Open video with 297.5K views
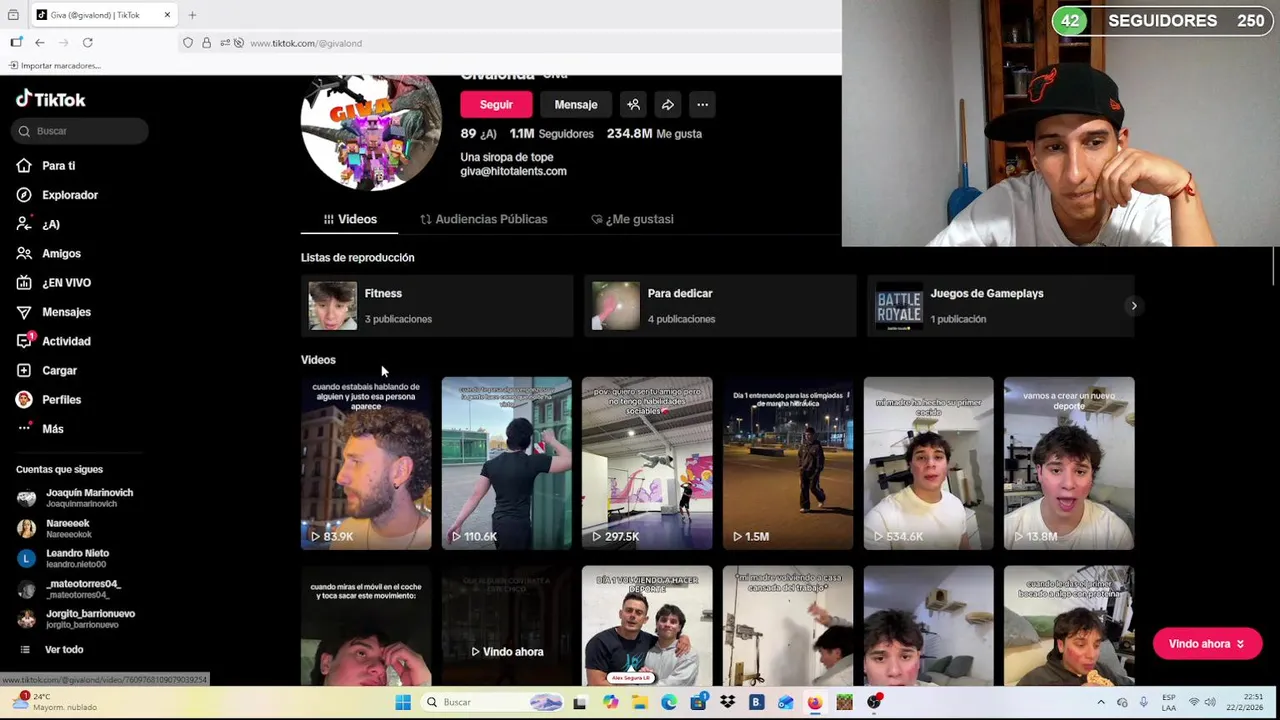Screen dimensions: 1280x720 pyautogui.click(x=647, y=463)
